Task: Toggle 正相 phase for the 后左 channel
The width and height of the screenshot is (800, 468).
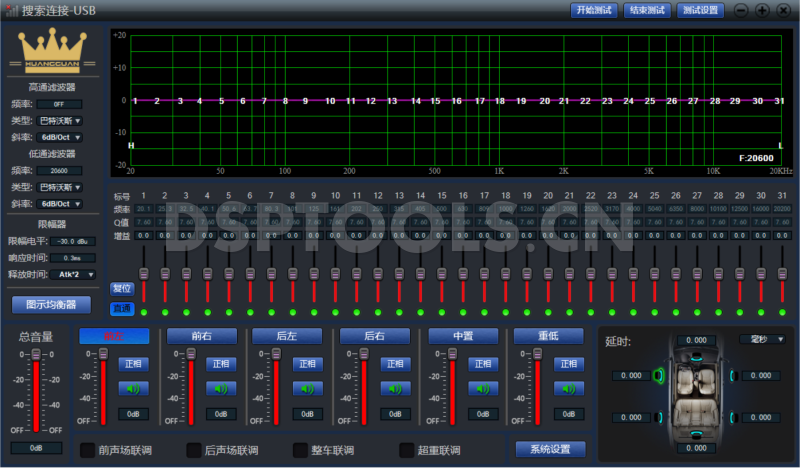Action: click(307, 364)
